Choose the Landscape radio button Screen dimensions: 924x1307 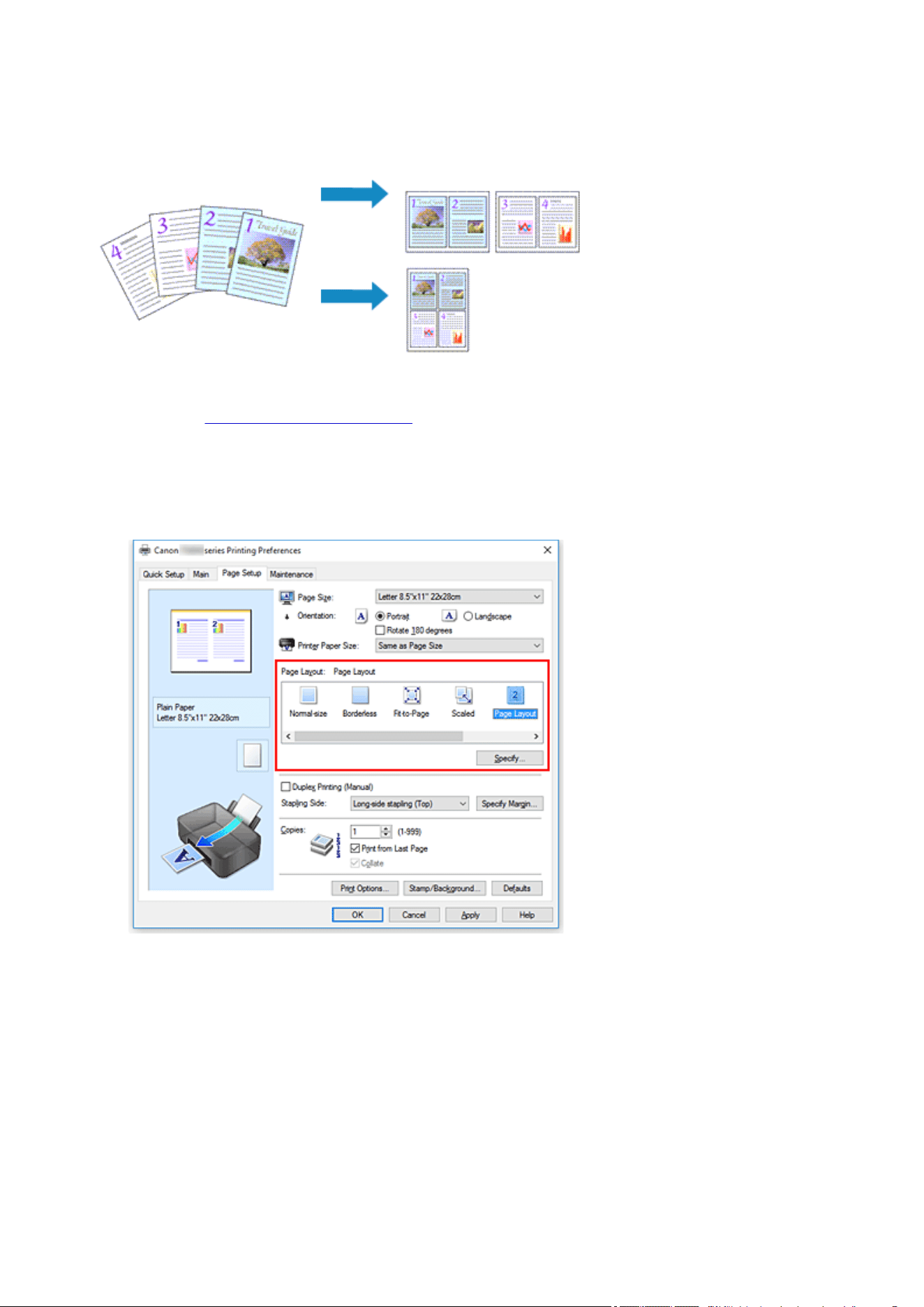click(468, 616)
